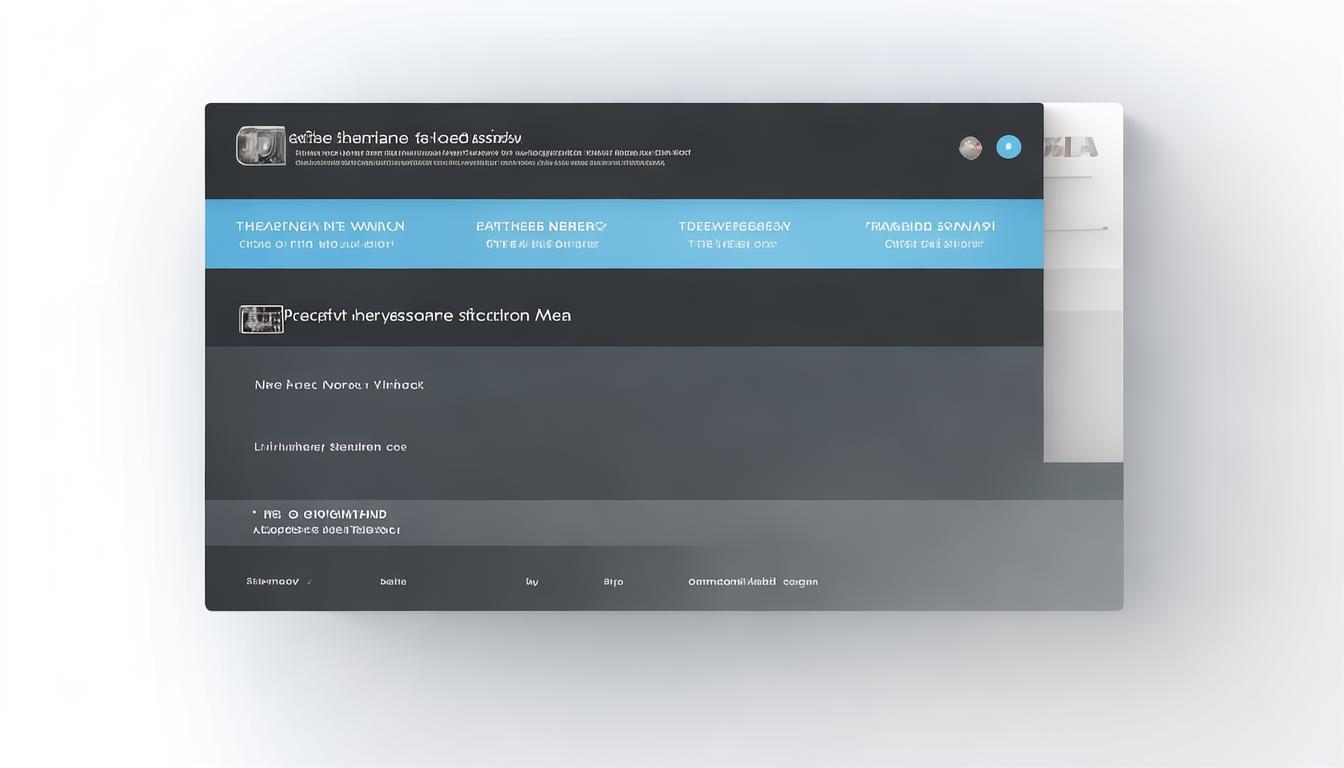Switch to the second blue navigation tab
The height and width of the screenshot is (768, 1344).
point(541,234)
